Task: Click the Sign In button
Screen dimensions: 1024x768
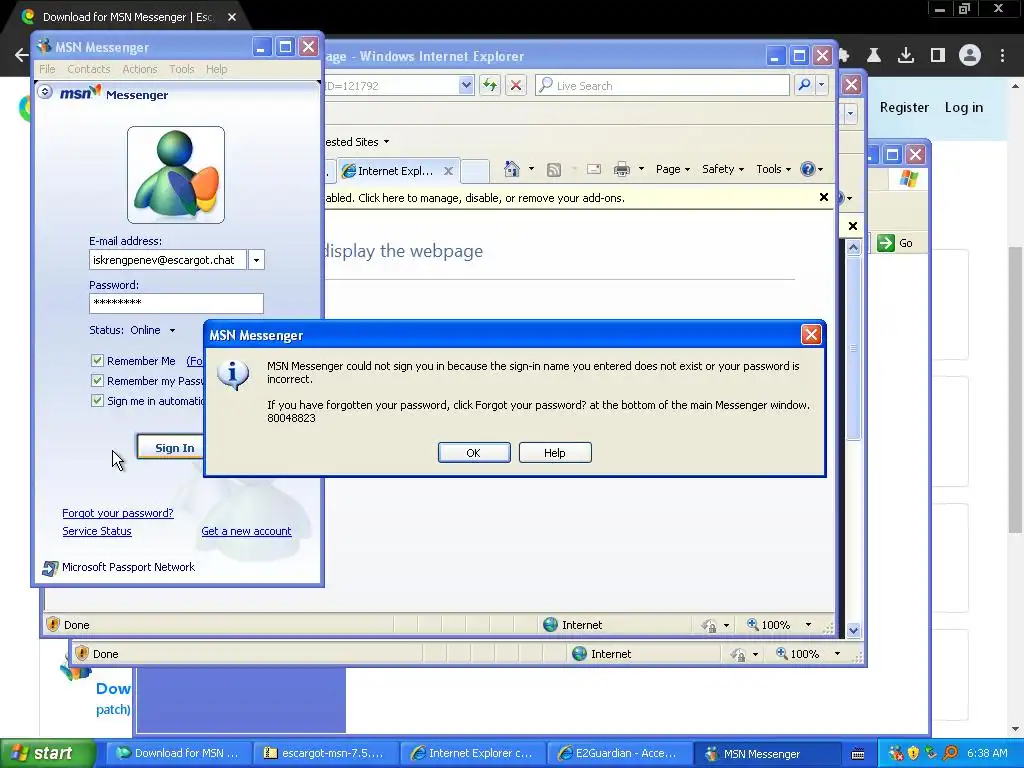Action: [x=172, y=447]
